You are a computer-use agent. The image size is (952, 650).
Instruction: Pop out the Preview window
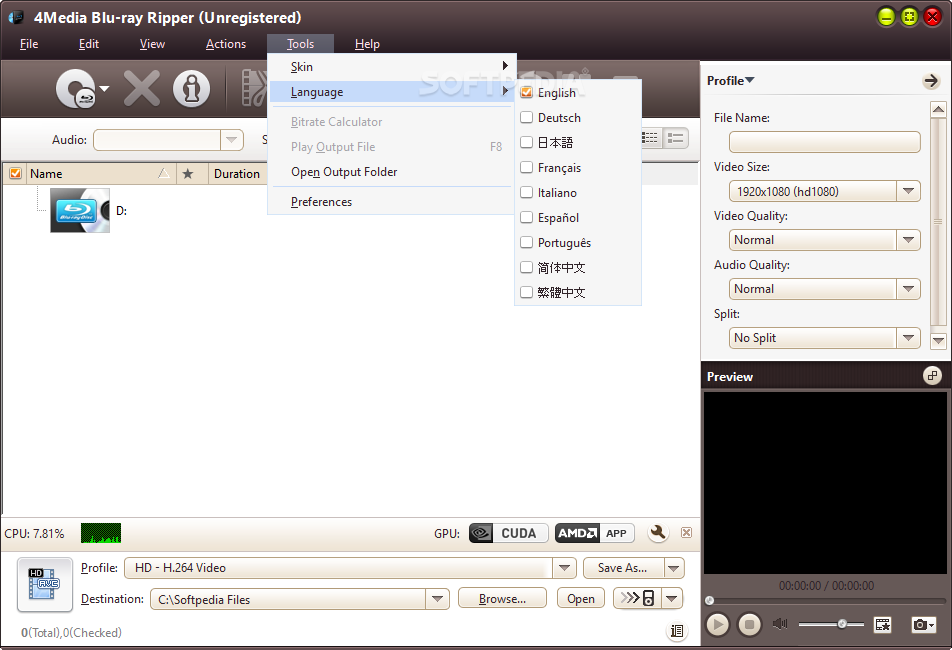pos(933,376)
